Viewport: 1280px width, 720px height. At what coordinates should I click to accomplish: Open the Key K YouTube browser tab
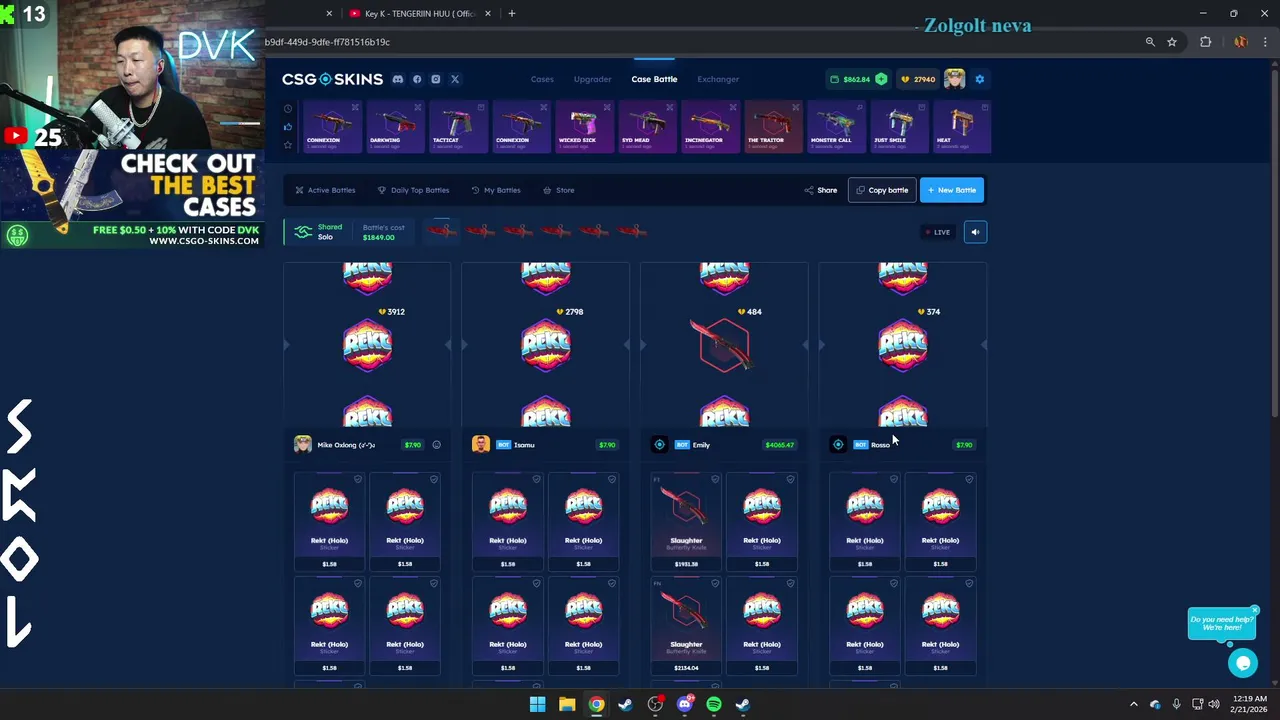coord(418,14)
